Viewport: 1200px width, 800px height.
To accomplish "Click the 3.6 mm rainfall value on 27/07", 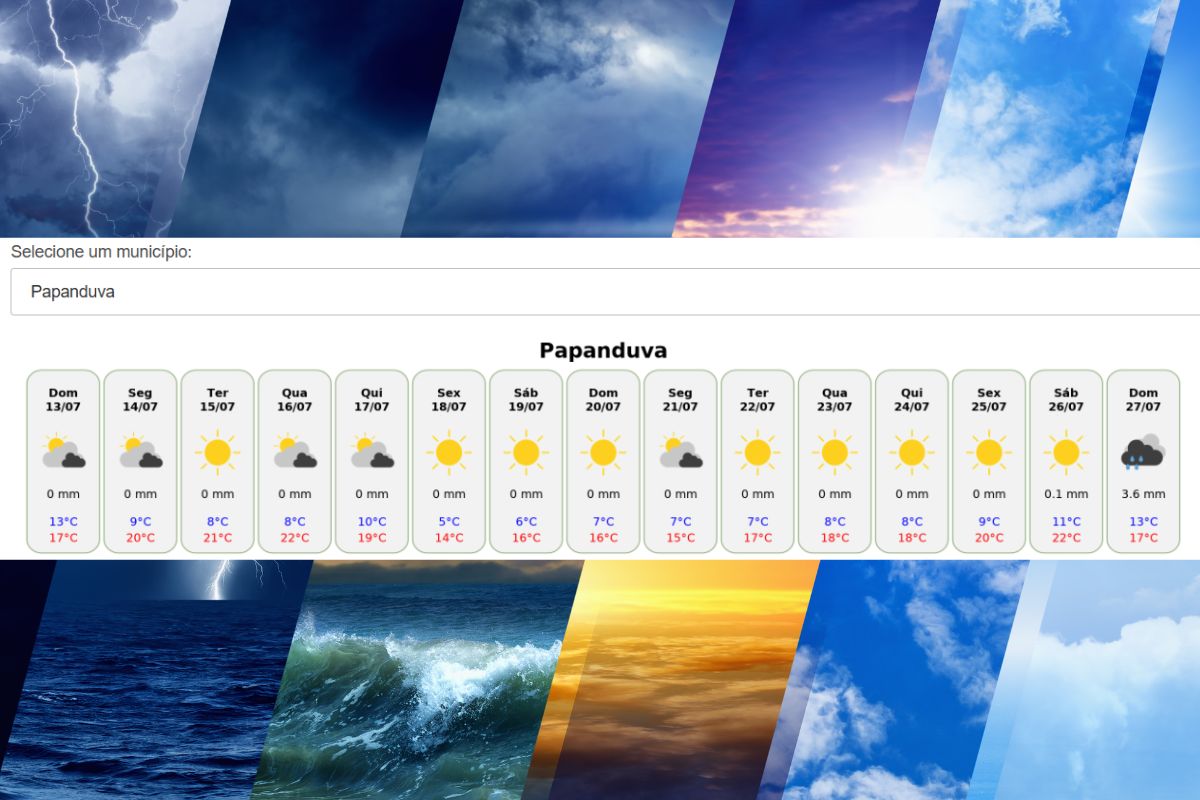I will (x=1143, y=494).
